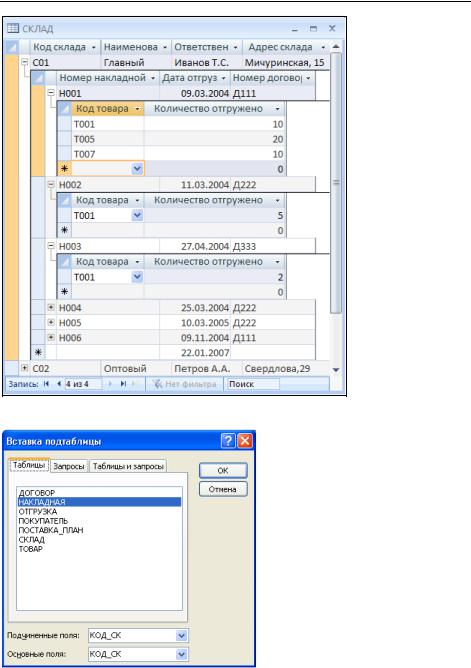
Task: Click the Отмена button
Action: pyautogui.click(x=223, y=489)
